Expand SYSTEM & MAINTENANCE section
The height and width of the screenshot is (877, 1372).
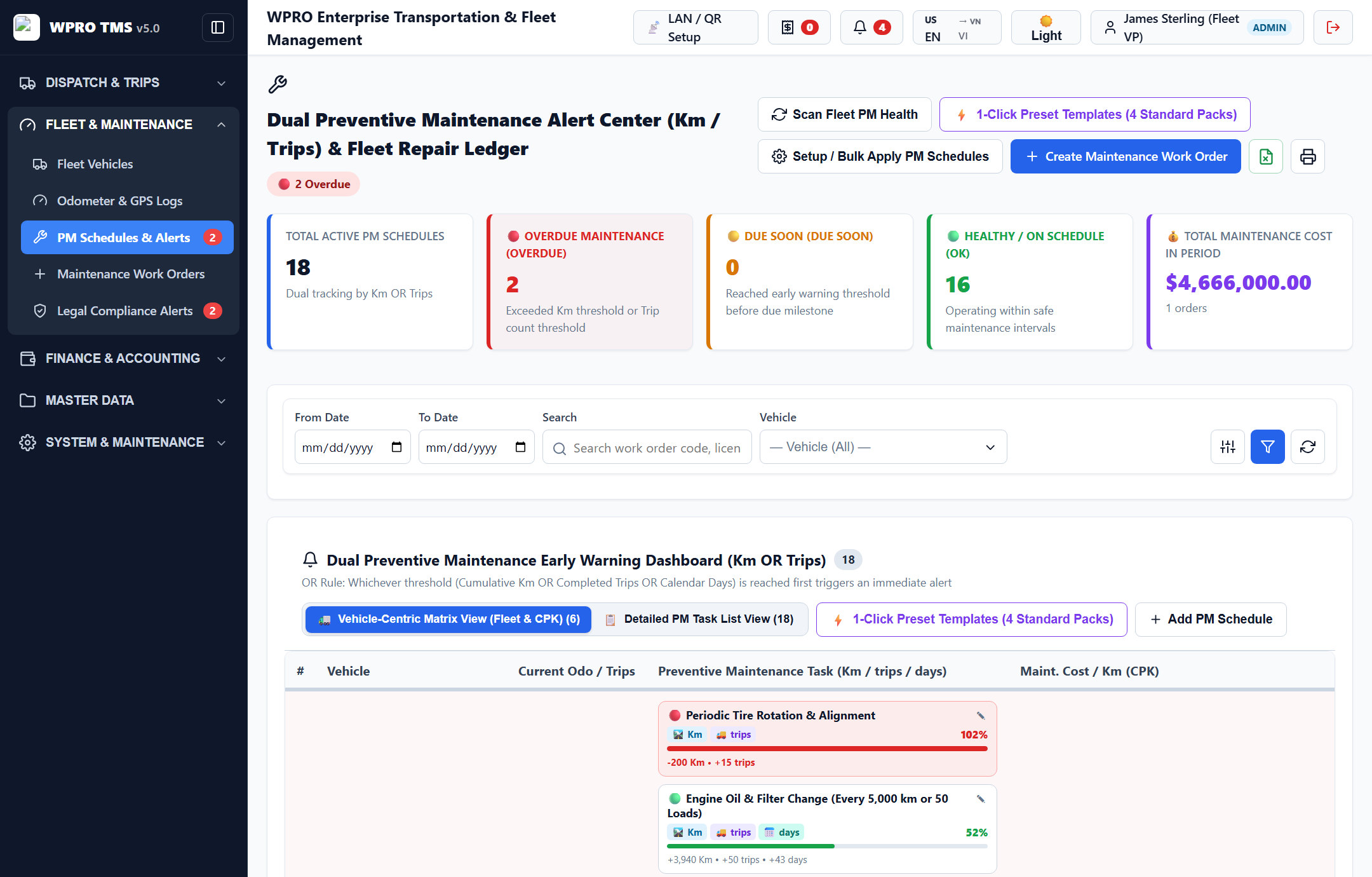pyautogui.click(x=123, y=442)
